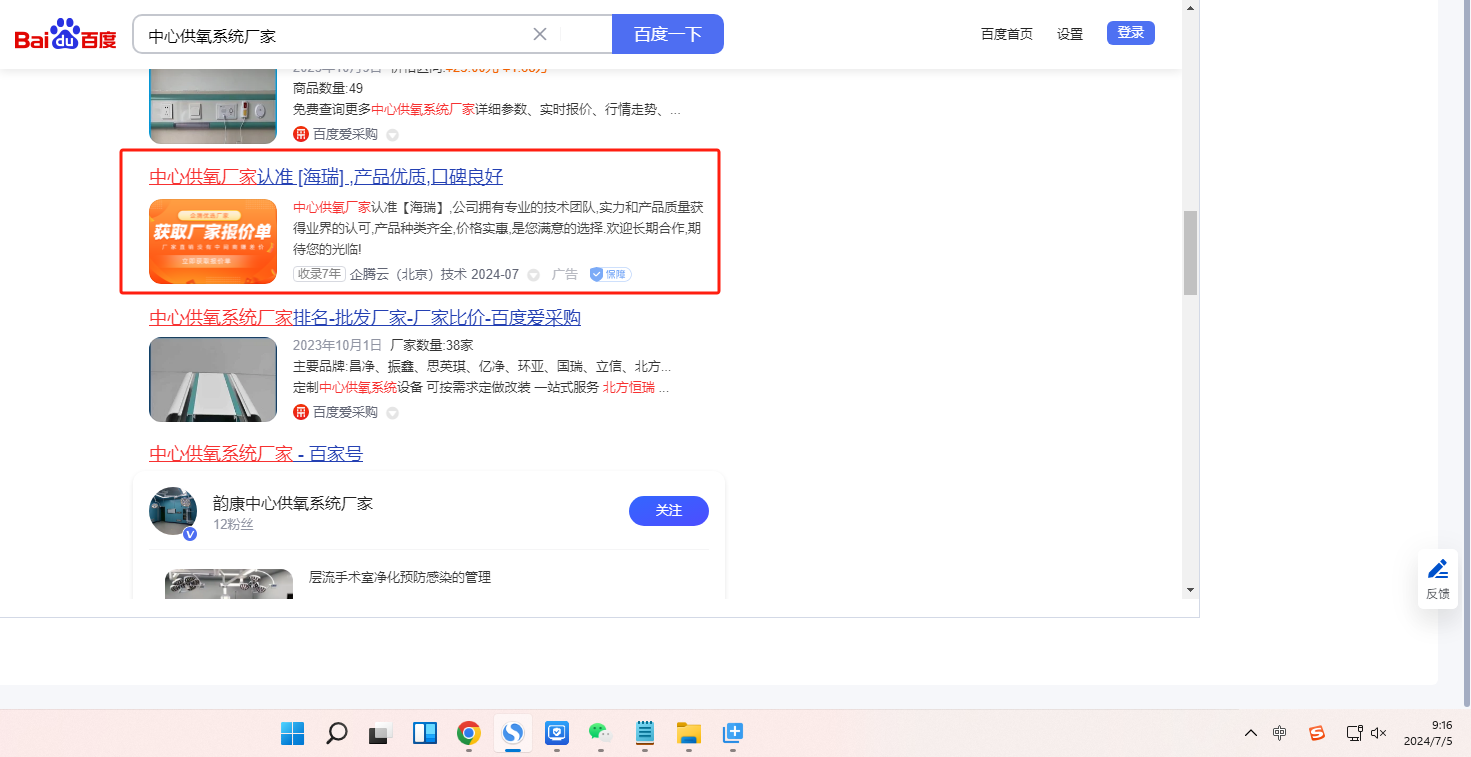This screenshot has height=757, width=1471.
Task: Open the 层流手术室净化预防感染的管理 article
Action: (400, 577)
